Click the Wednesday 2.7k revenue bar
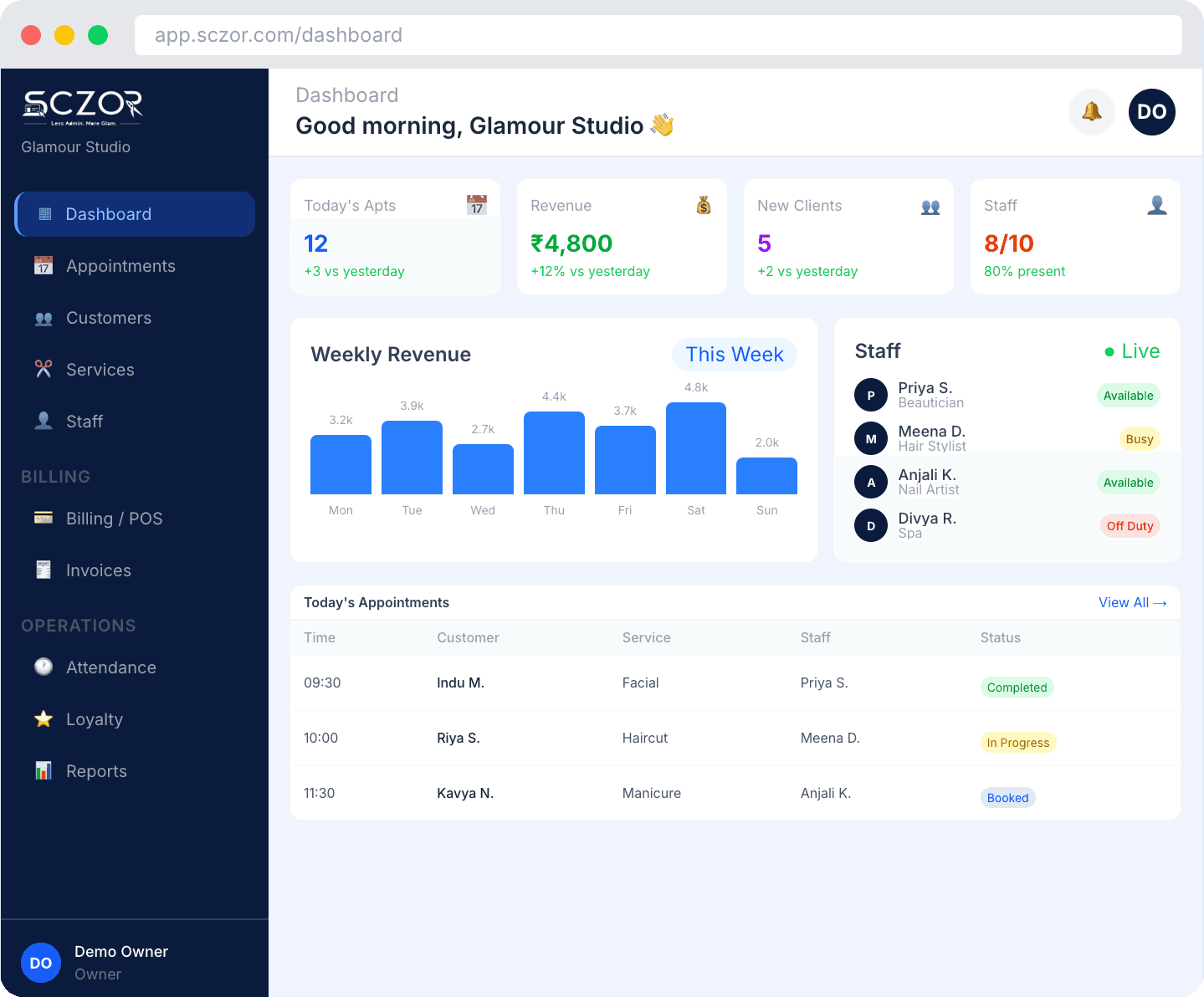The height and width of the screenshot is (997, 1204). [483, 469]
